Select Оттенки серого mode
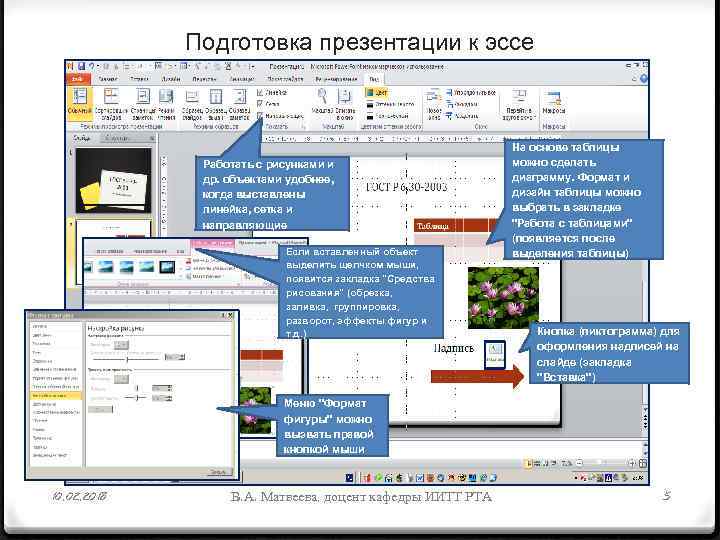The height and width of the screenshot is (540, 720). click(391, 104)
